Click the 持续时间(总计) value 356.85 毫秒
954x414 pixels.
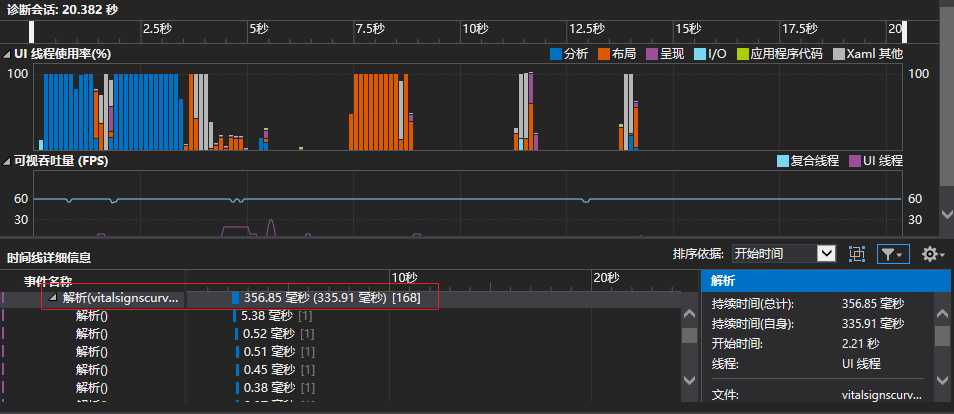pyautogui.click(x=872, y=303)
